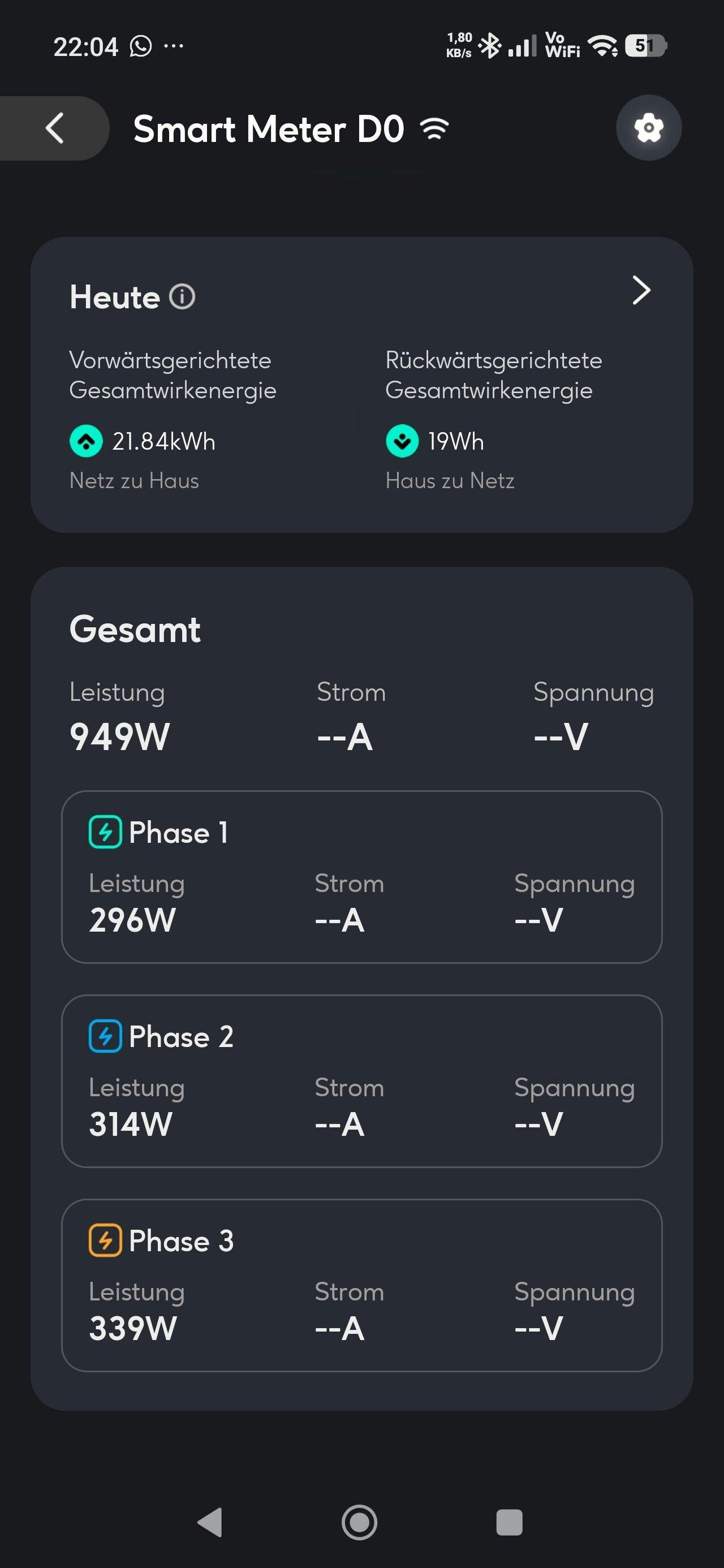Open the Phase 1 card
This screenshot has height=1568, width=724.
point(361,877)
